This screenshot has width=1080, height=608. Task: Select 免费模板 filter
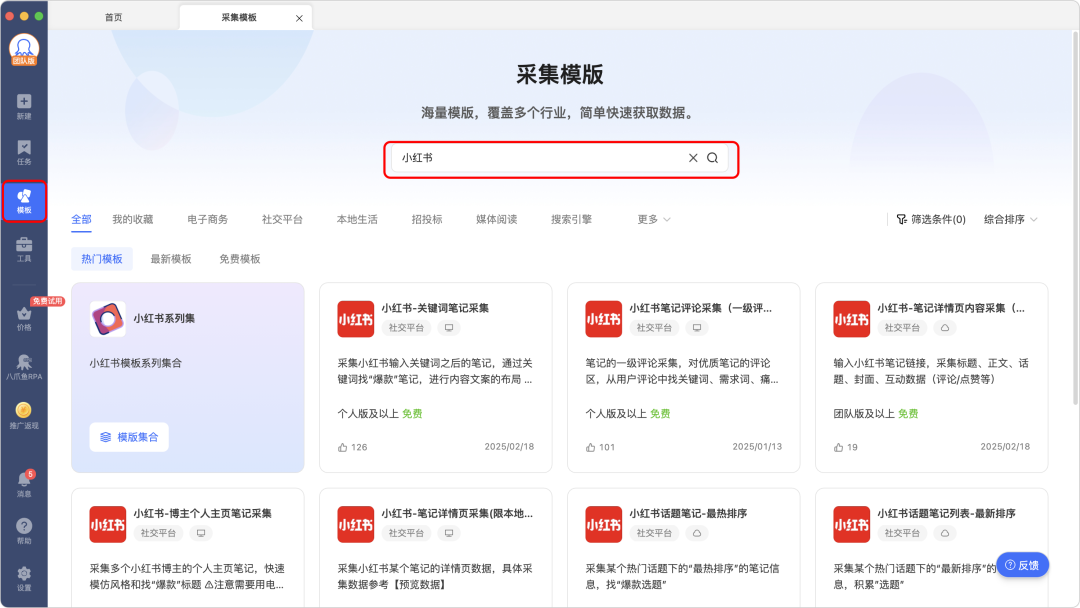[x=240, y=259]
